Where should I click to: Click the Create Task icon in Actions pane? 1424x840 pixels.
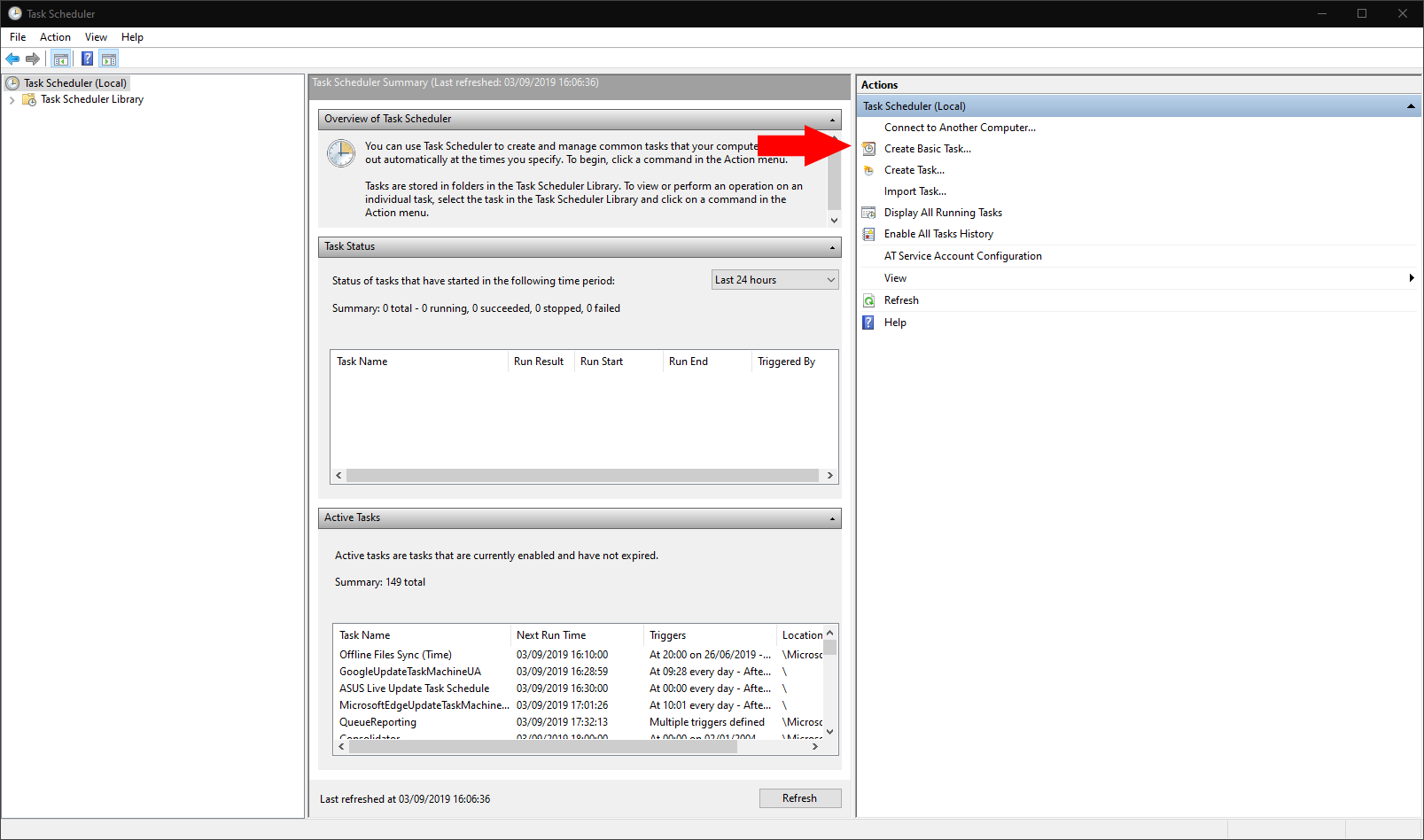pos(868,169)
